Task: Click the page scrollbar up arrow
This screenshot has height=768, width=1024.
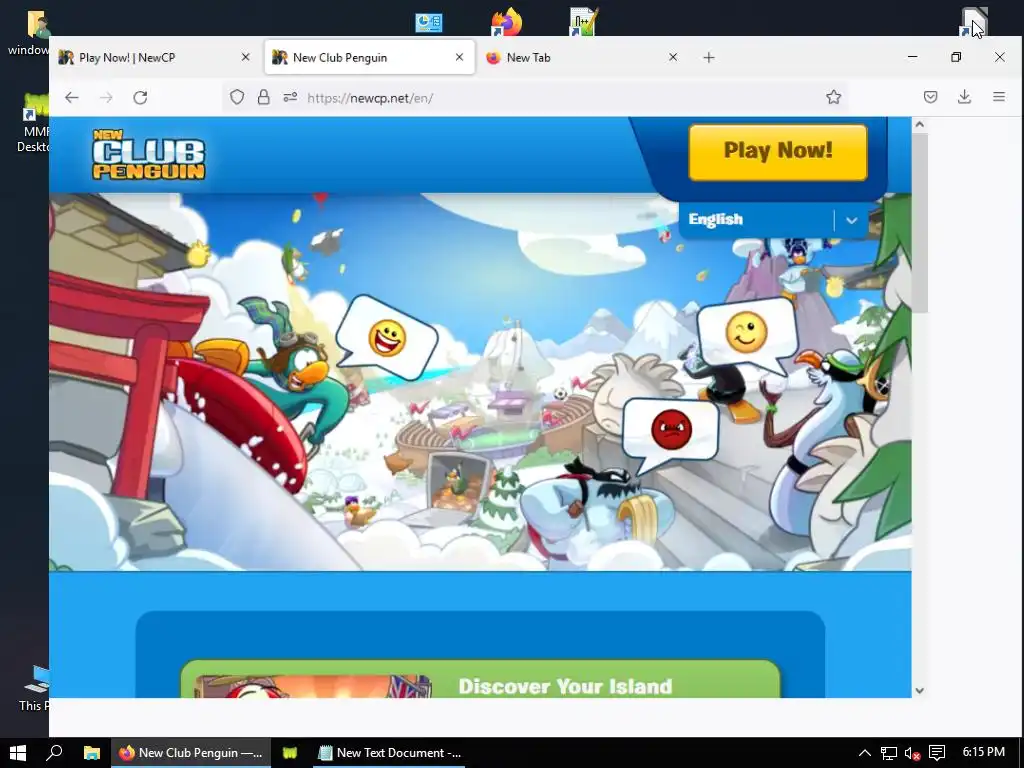Action: click(920, 125)
